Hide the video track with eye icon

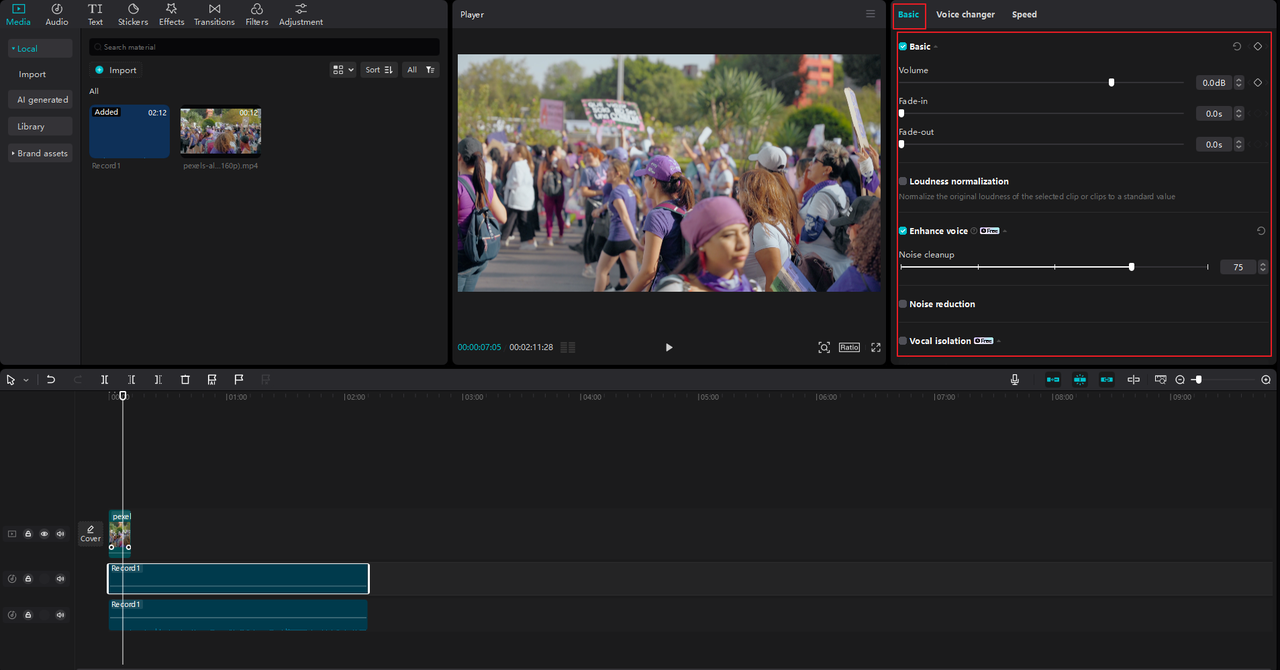pyautogui.click(x=44, y=534)
